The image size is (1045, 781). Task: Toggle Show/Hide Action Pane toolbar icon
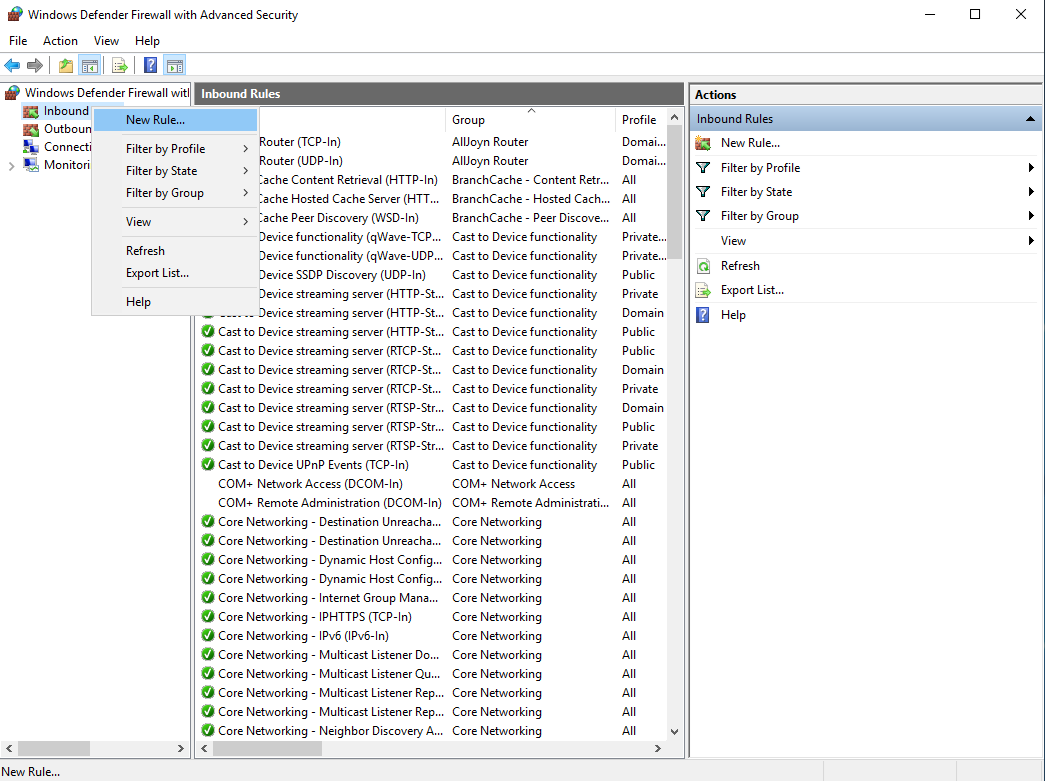point(175,66)
